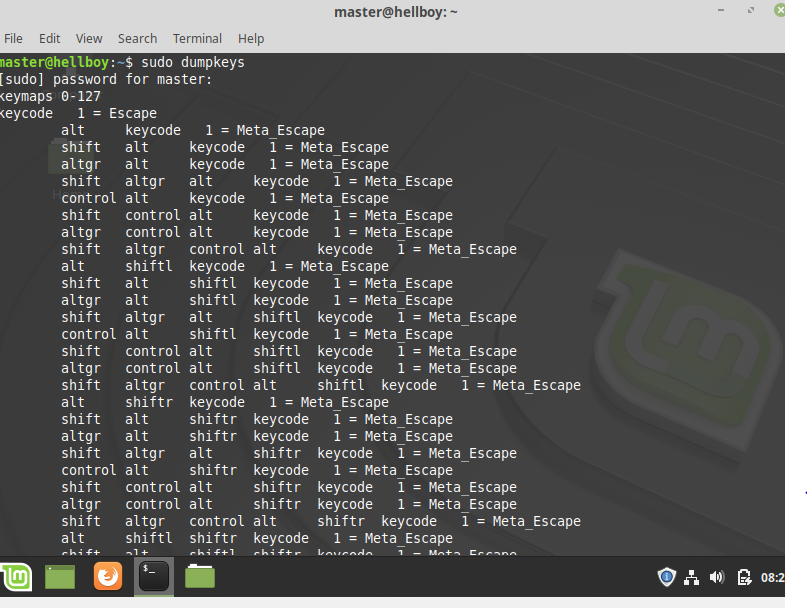The height and width of the screenshot is (608, 807).
Task: Click the 'keymaps 0-127' line
Action: [x=50, y=96]
